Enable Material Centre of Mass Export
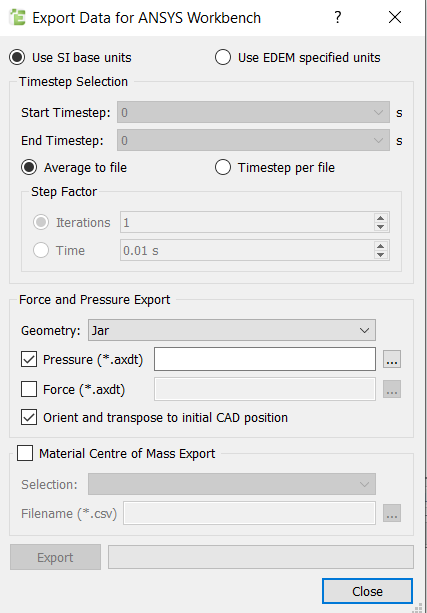This screenshot has width=427, height=613. click(x=25, y=453)
